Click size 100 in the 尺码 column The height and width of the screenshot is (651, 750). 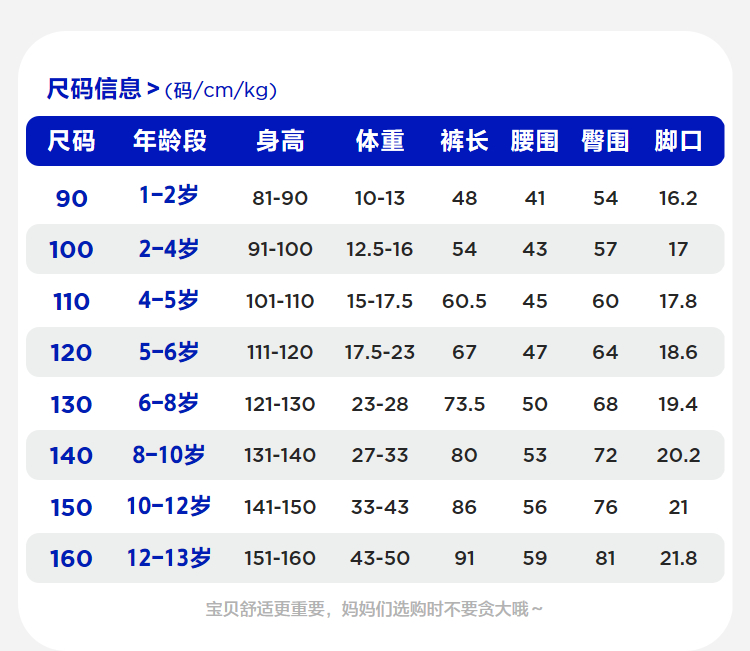coord(71,250)
